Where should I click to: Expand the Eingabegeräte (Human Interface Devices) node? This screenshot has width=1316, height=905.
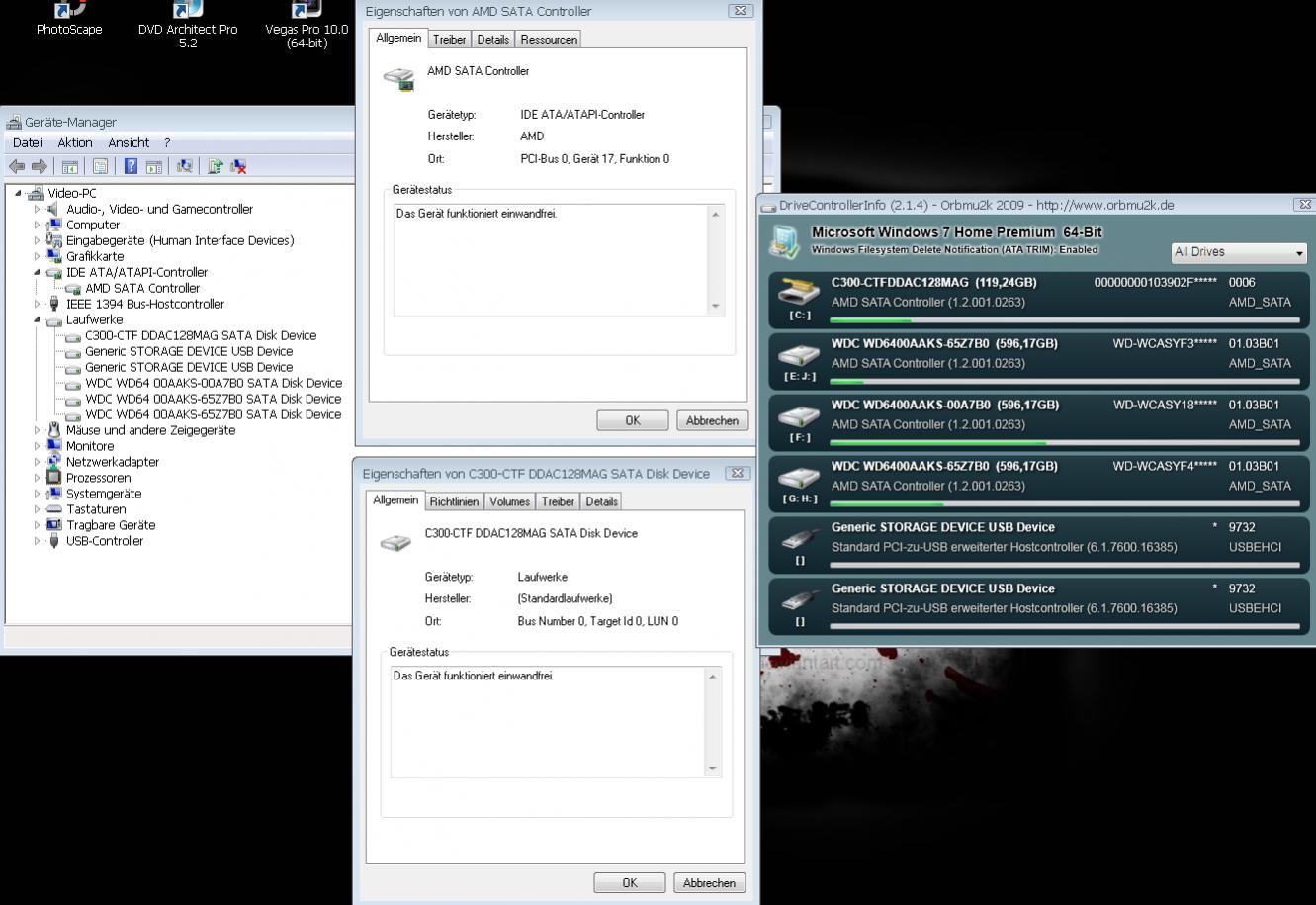[38, 240]
